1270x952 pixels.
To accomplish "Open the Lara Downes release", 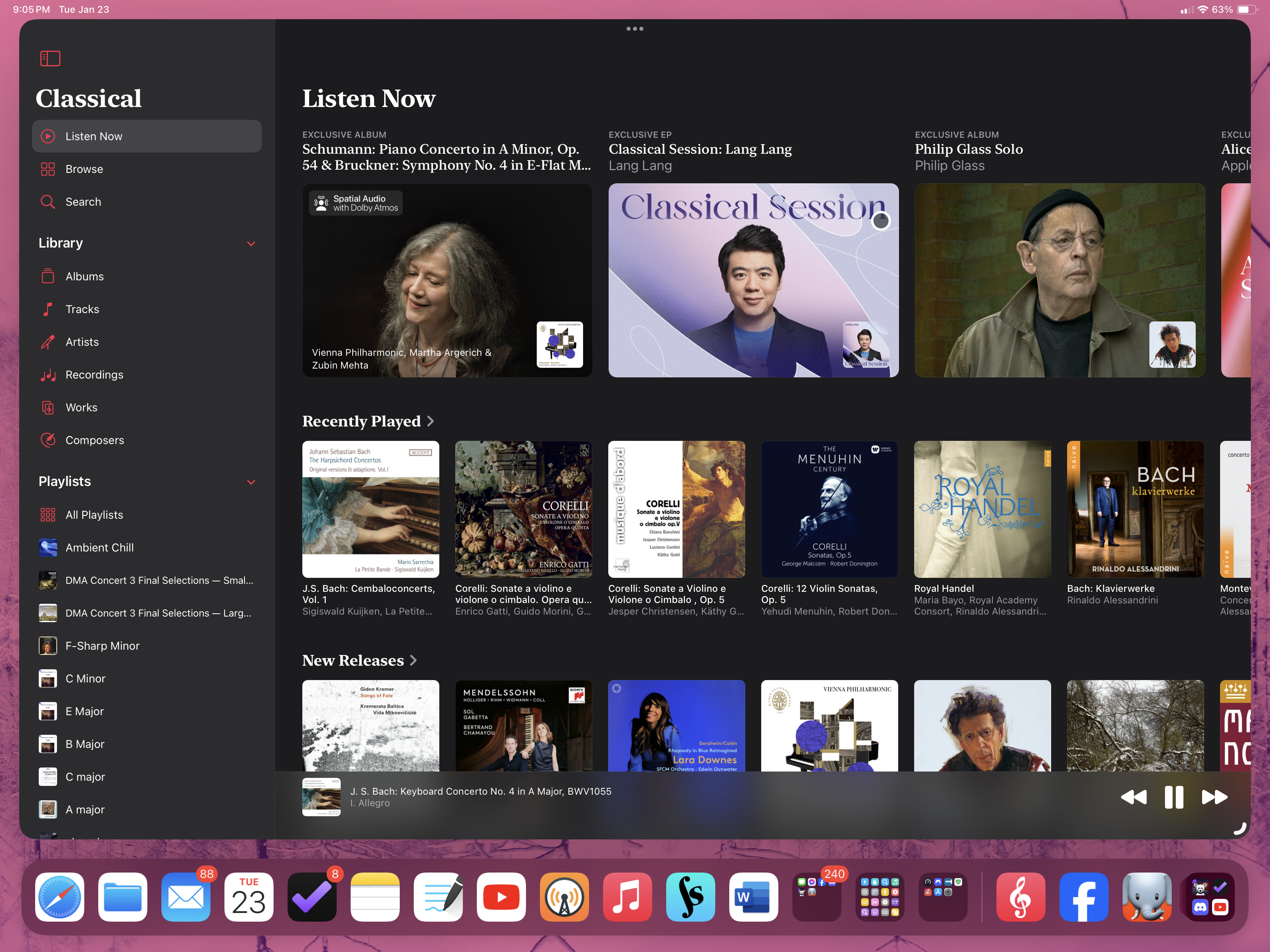I will (x=677, y=726).
